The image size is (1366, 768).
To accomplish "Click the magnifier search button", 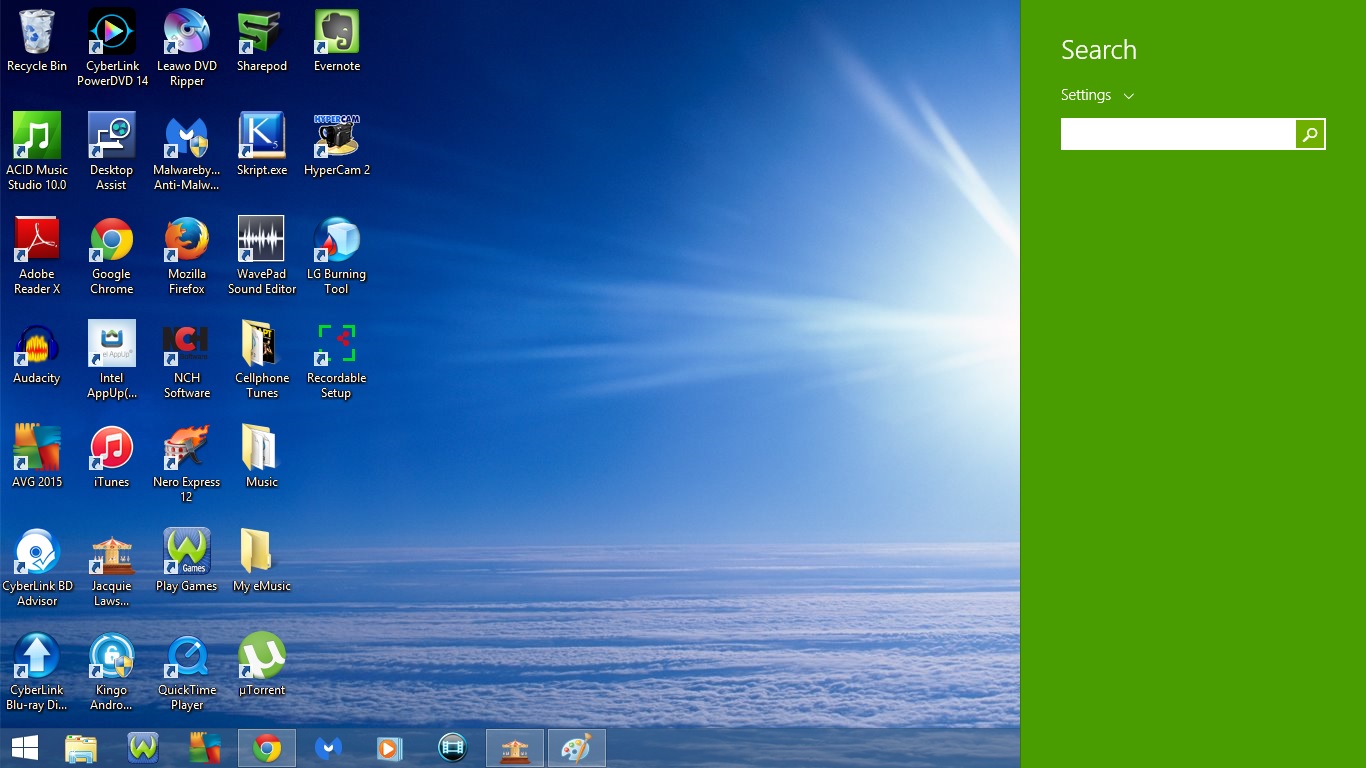I will tap(1310, 134).
